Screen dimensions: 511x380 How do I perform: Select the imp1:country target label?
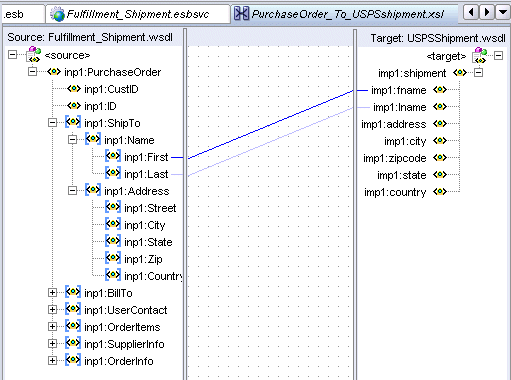395,192
